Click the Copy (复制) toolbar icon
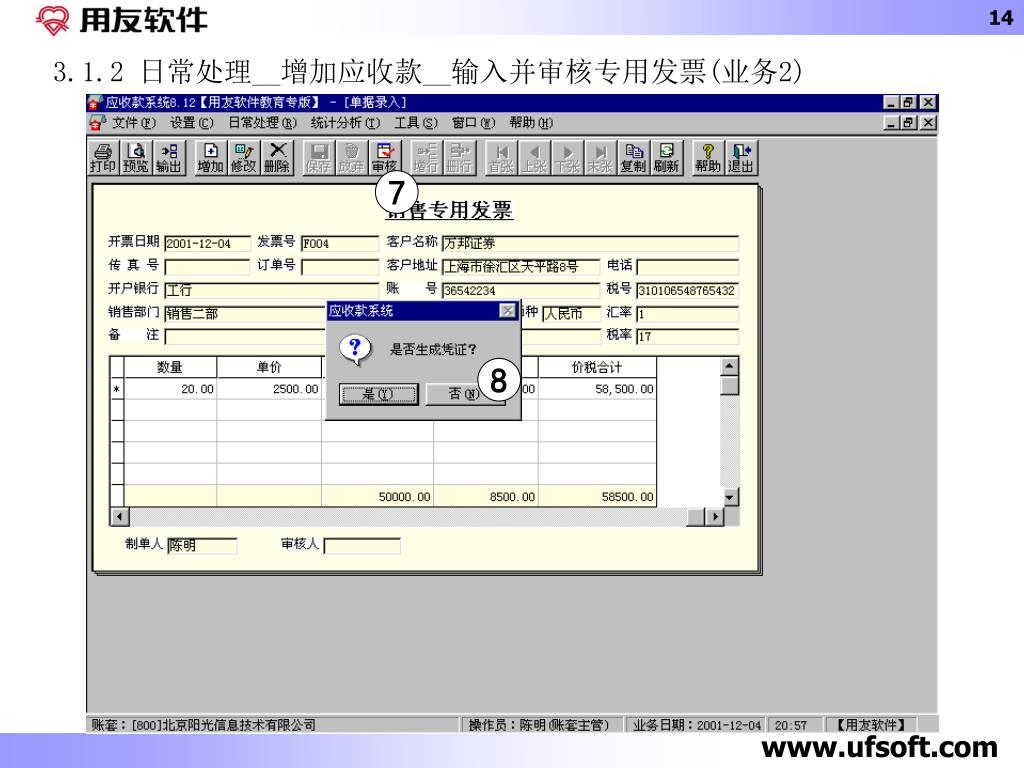The width and height of the screenshot is (1024, 768). pos(633,158)
